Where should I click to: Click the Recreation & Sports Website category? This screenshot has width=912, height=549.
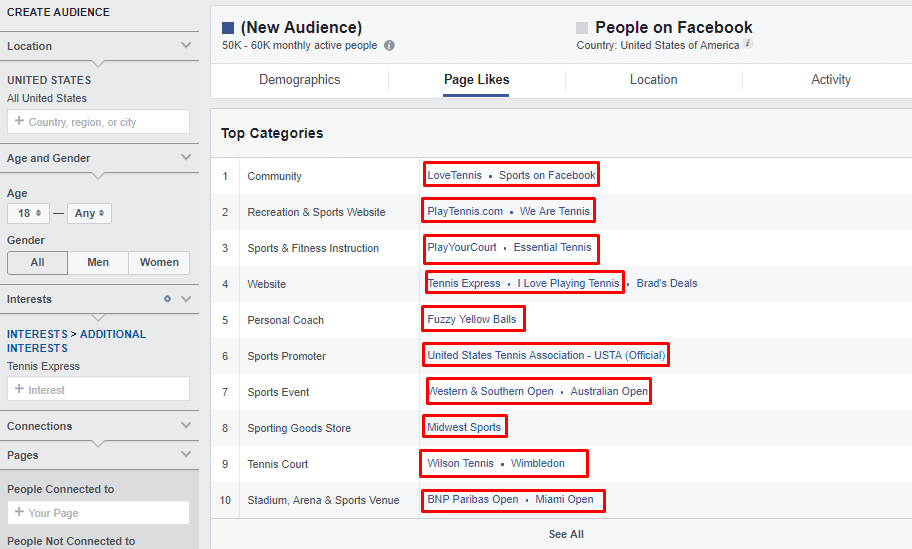316,212
